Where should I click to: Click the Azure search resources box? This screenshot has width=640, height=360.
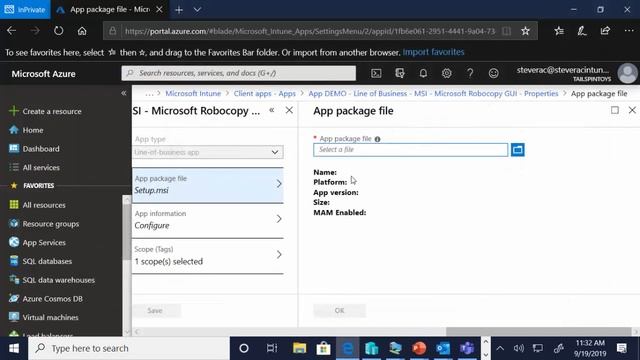(x=238, y=73)
